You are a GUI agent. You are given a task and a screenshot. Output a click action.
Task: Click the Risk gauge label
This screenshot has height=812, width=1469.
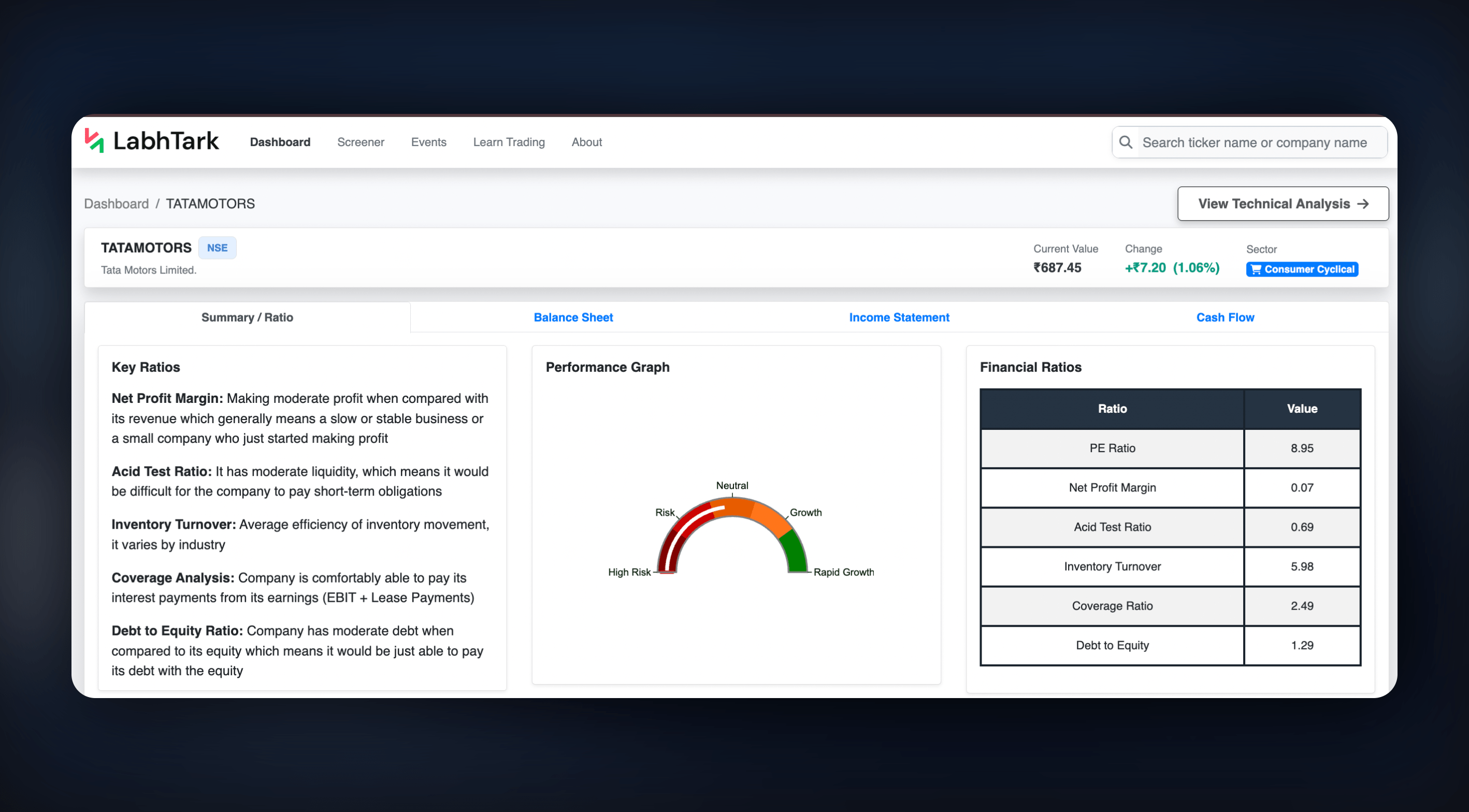665,512
